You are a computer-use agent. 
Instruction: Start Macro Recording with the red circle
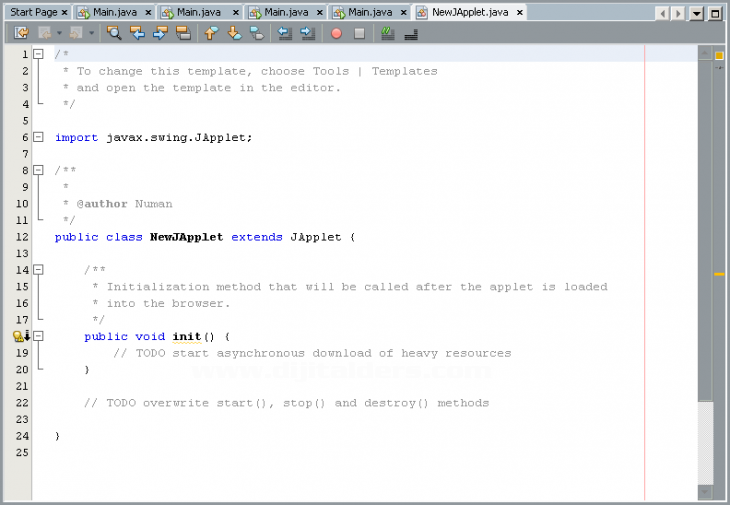336,33
